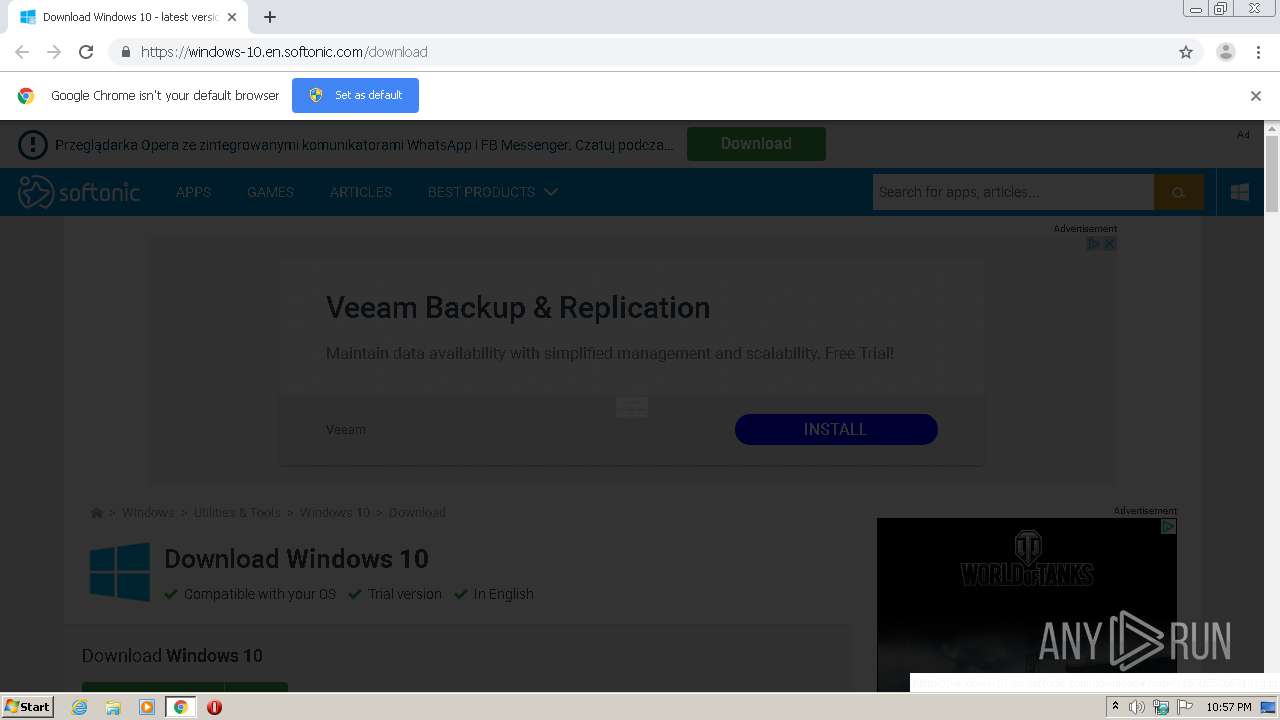Click the Action Center flag tray icon
This screenshot has height=720, width=1280.
[1186, 707]
